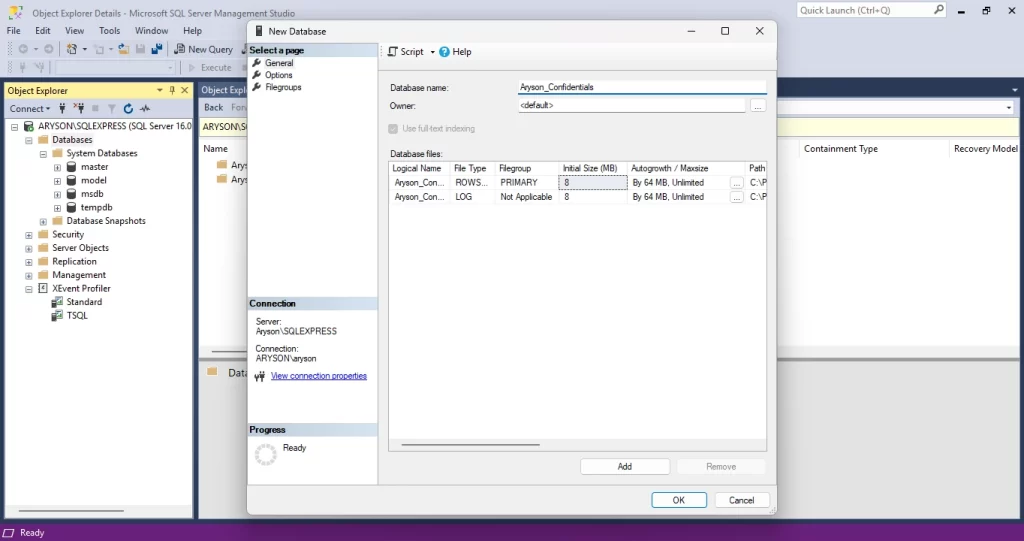Image resolution: width=1024 pixels, height=541 pixels.
Task: Open the Script dropdown arrow
Action: pyautogui.click(x=432, y=52)
